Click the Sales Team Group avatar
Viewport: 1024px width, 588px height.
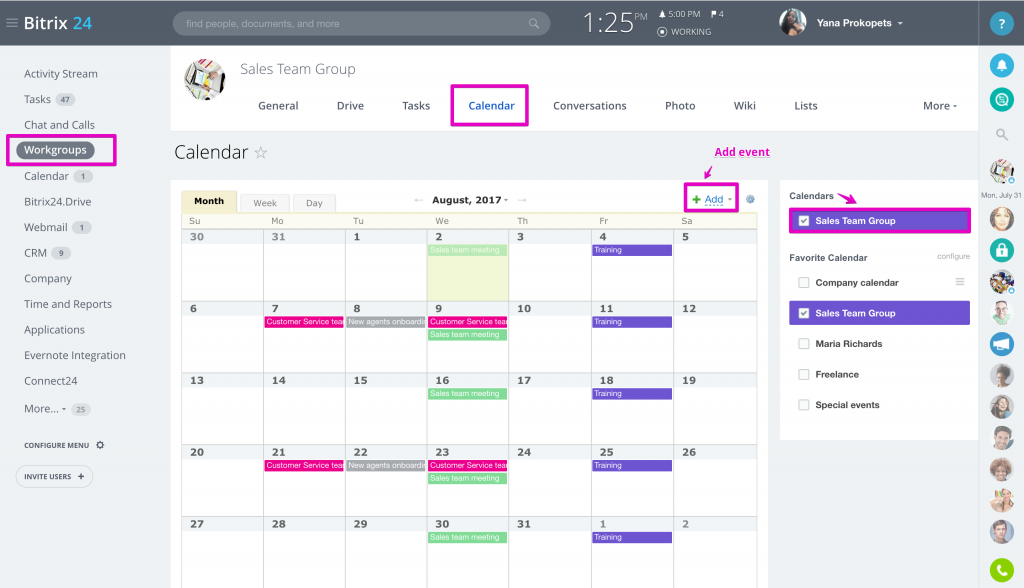[x=204, y=80]
